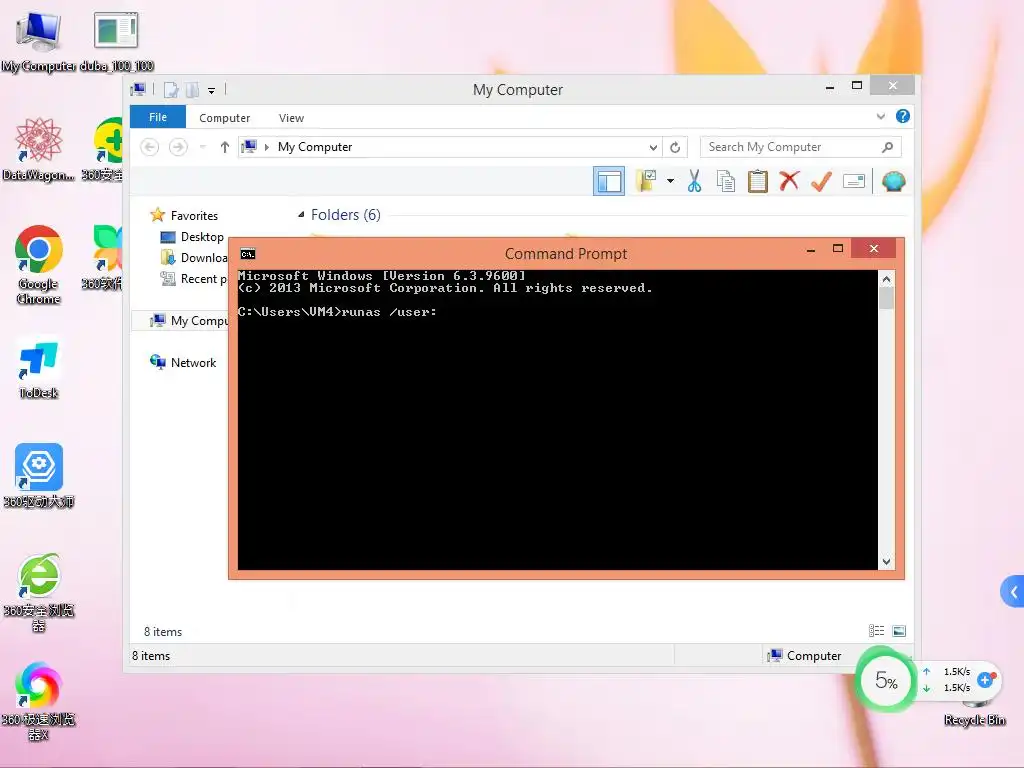Image resolution: width=1024 pixels, height=768 pixels.
Task: Select Network in the navigation pane
Action: 193,362
